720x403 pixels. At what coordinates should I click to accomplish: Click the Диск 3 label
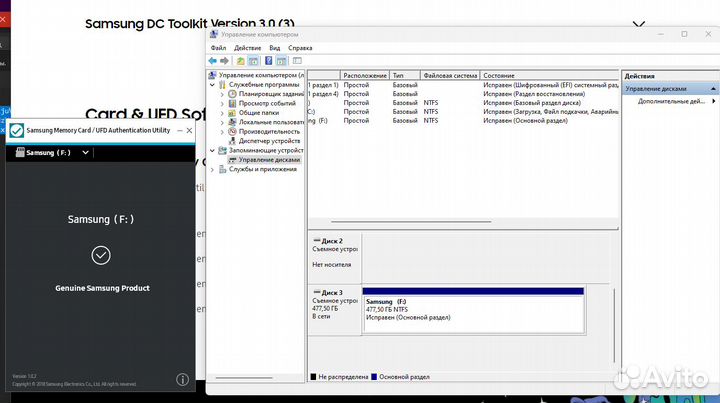(x=332, y=292)
